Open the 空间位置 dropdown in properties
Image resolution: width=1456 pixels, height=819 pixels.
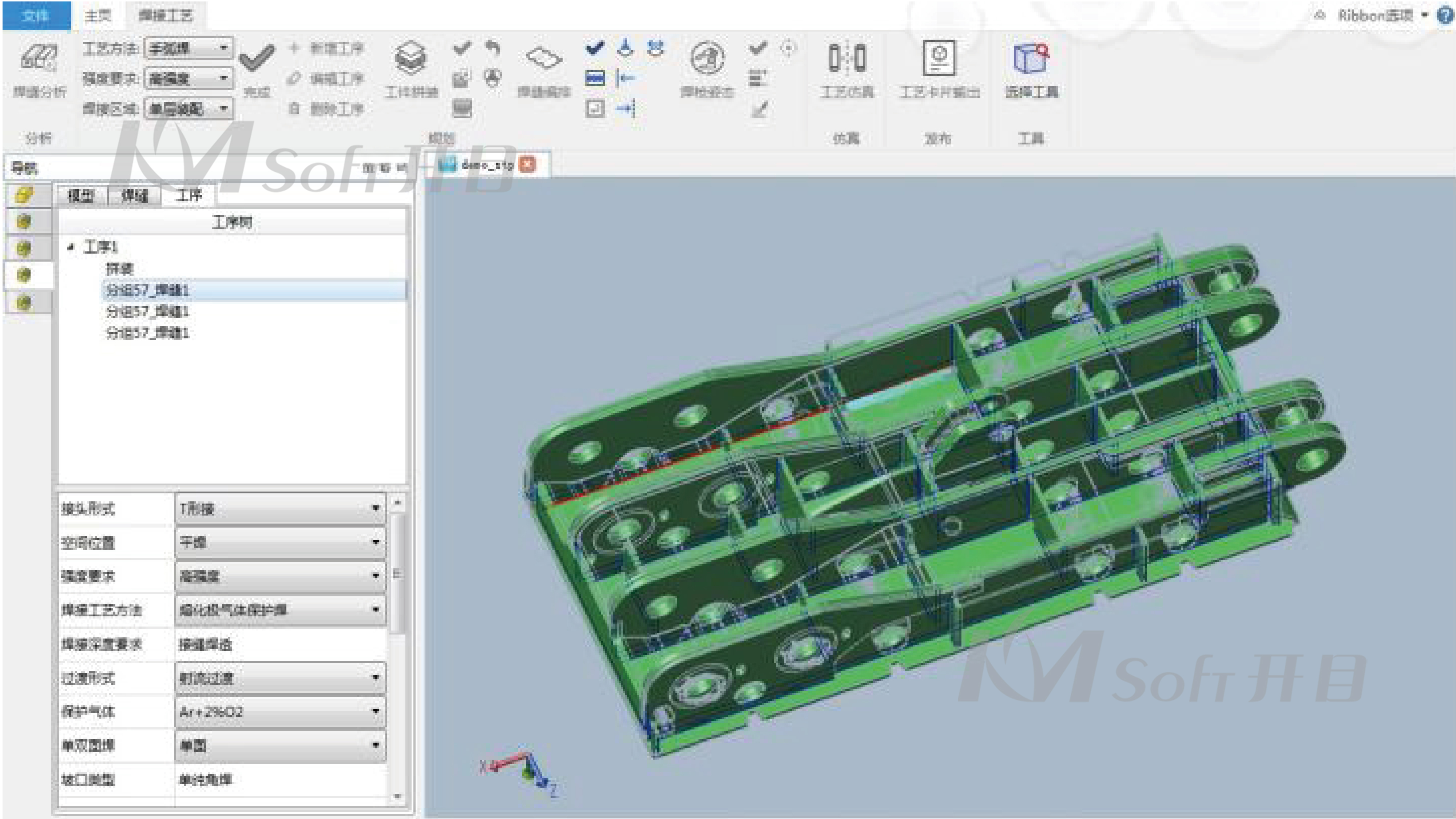pos(280,542)
